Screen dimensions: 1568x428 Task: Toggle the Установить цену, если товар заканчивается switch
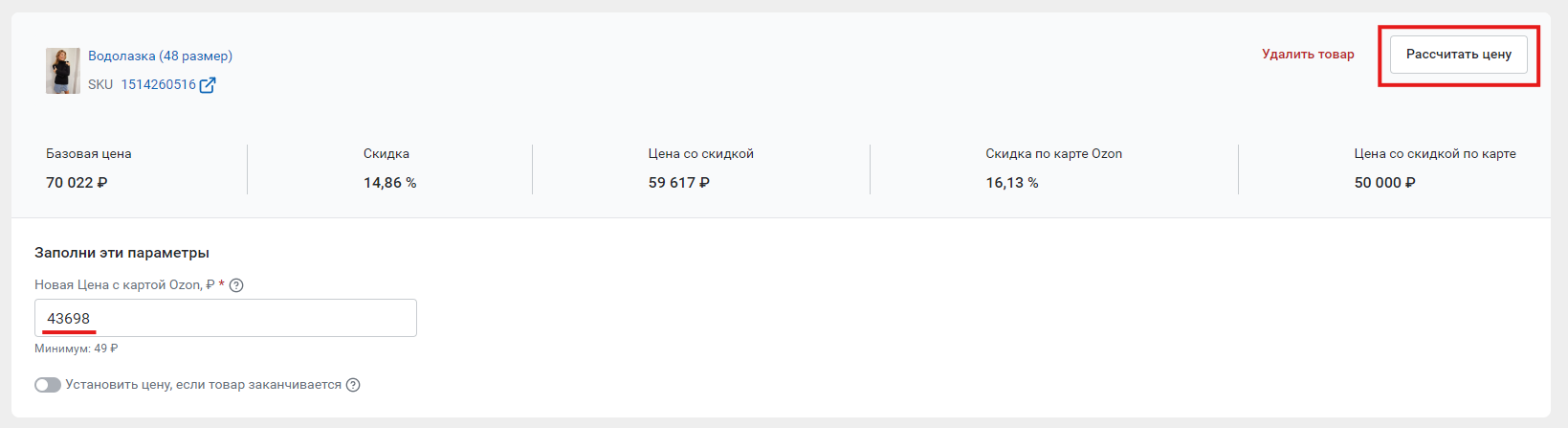pyautogui.click(x=48, y=385)
